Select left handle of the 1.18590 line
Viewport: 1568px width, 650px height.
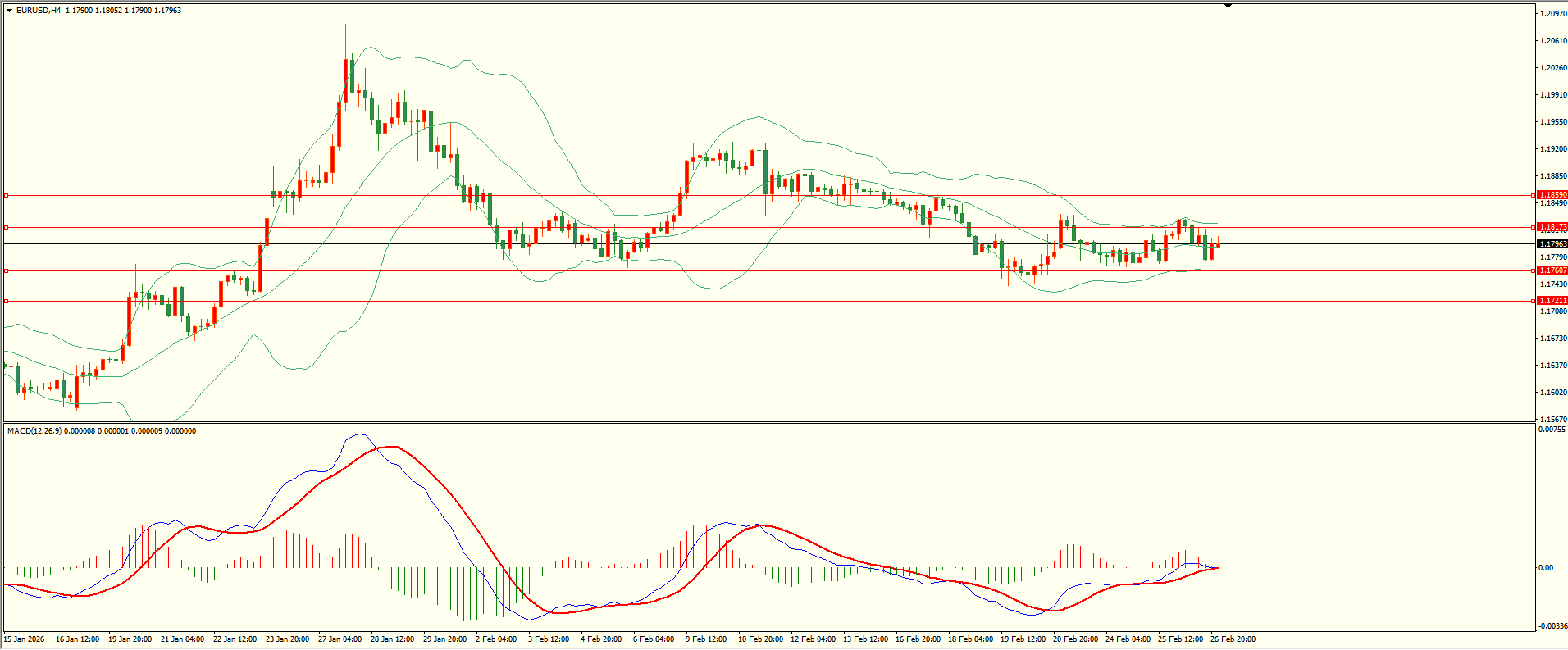click(x=7, y=195)
